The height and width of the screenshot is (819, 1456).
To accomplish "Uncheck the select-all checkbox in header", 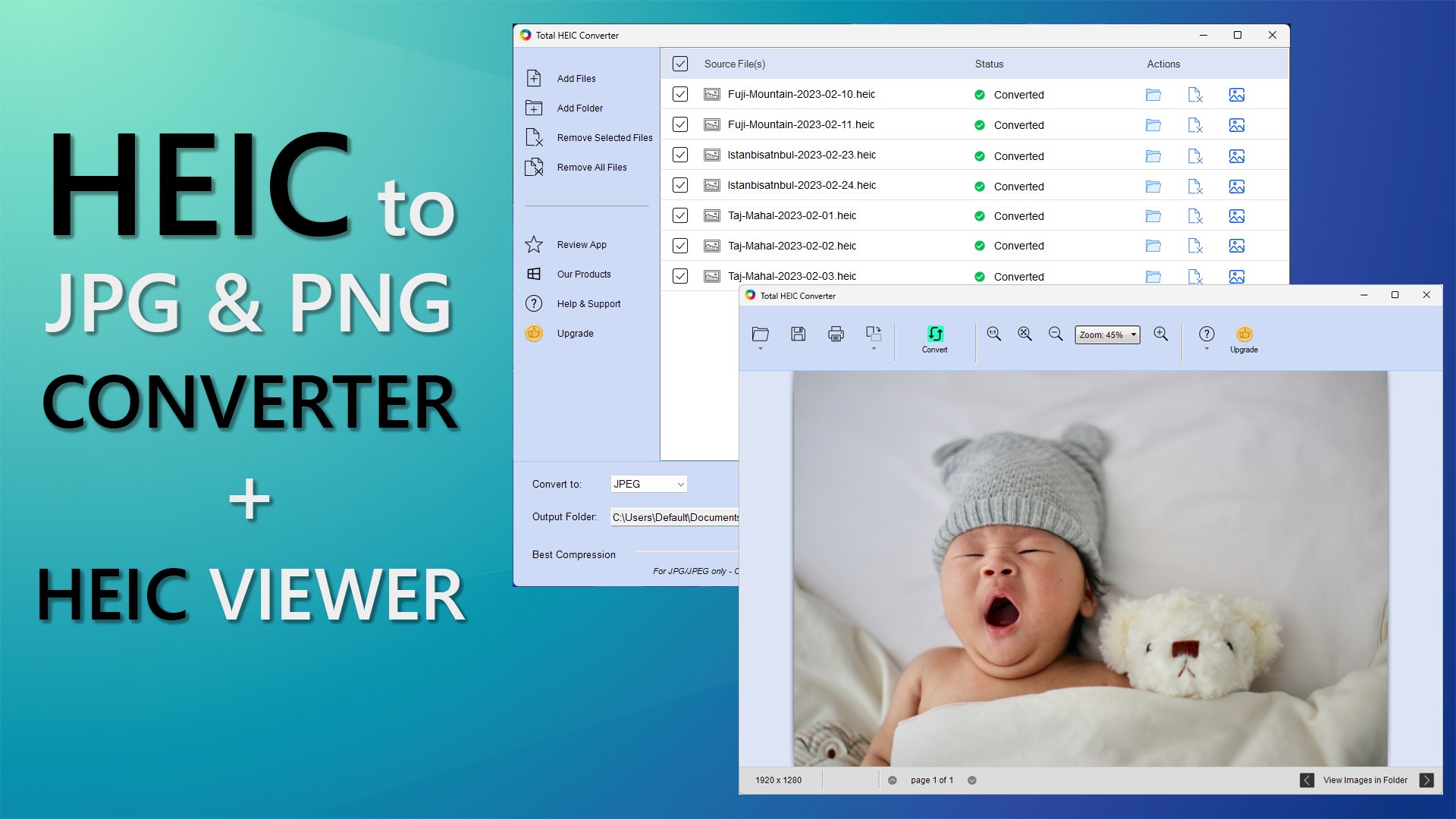I will [x=680, y=64].
